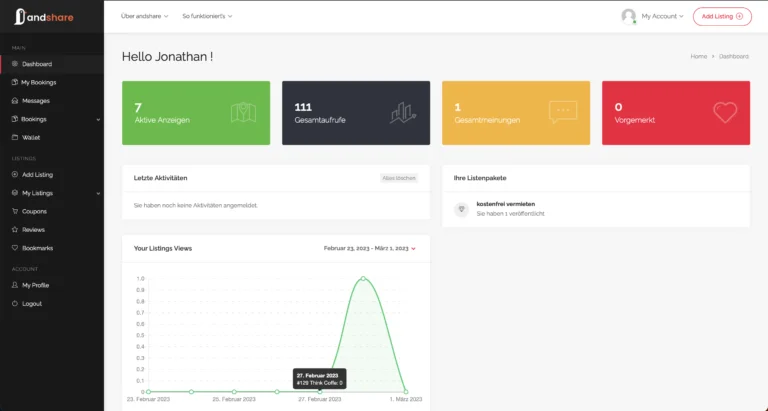Open Bookmarks heart icon in sidebar
The image size is (768, 411).
[x=14, y=248]
